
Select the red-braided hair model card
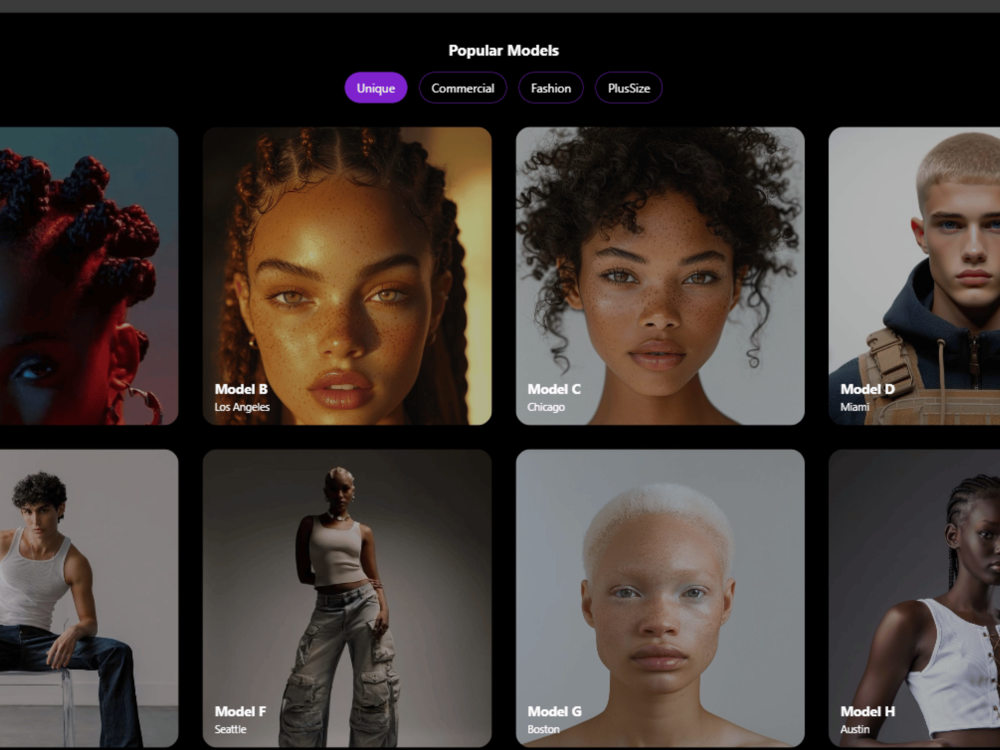89,276
